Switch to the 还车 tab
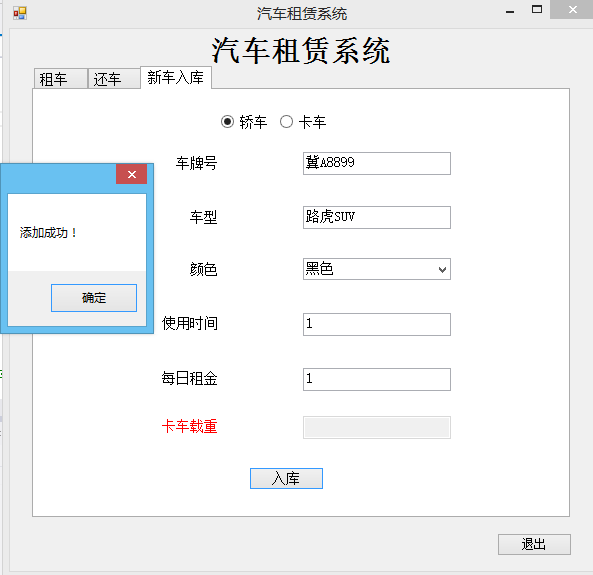This screenshot has width=593, height=575. pyautogui.click(x=114, y=79)
